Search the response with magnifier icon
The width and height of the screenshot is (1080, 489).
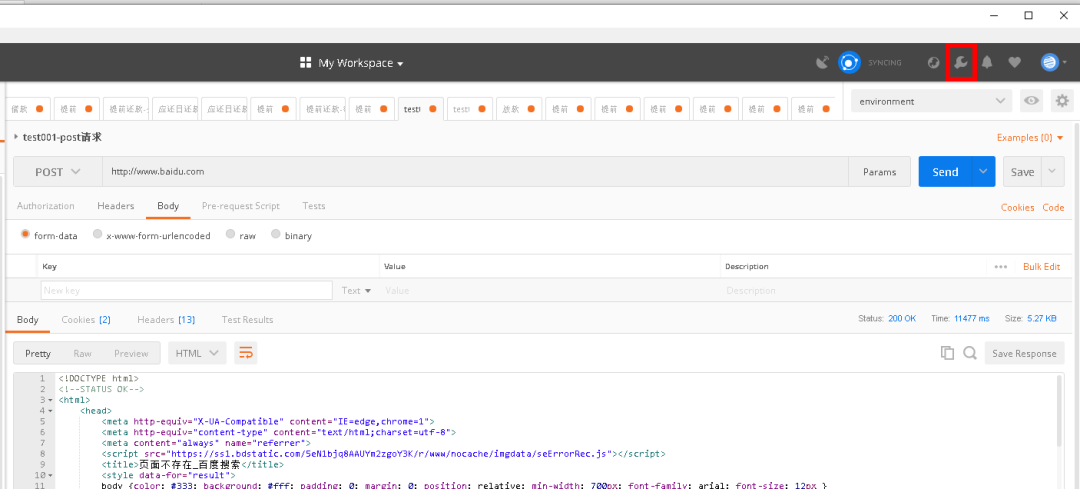point(970,353)
